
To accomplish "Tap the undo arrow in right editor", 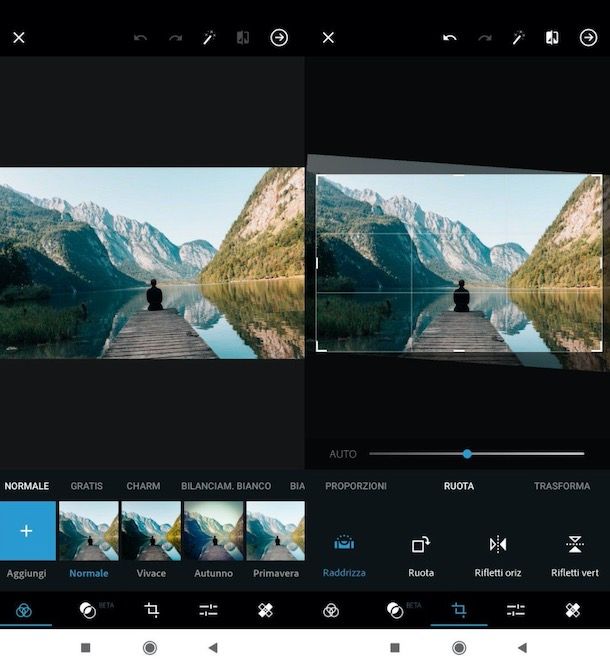I will [x=450, y=38].
